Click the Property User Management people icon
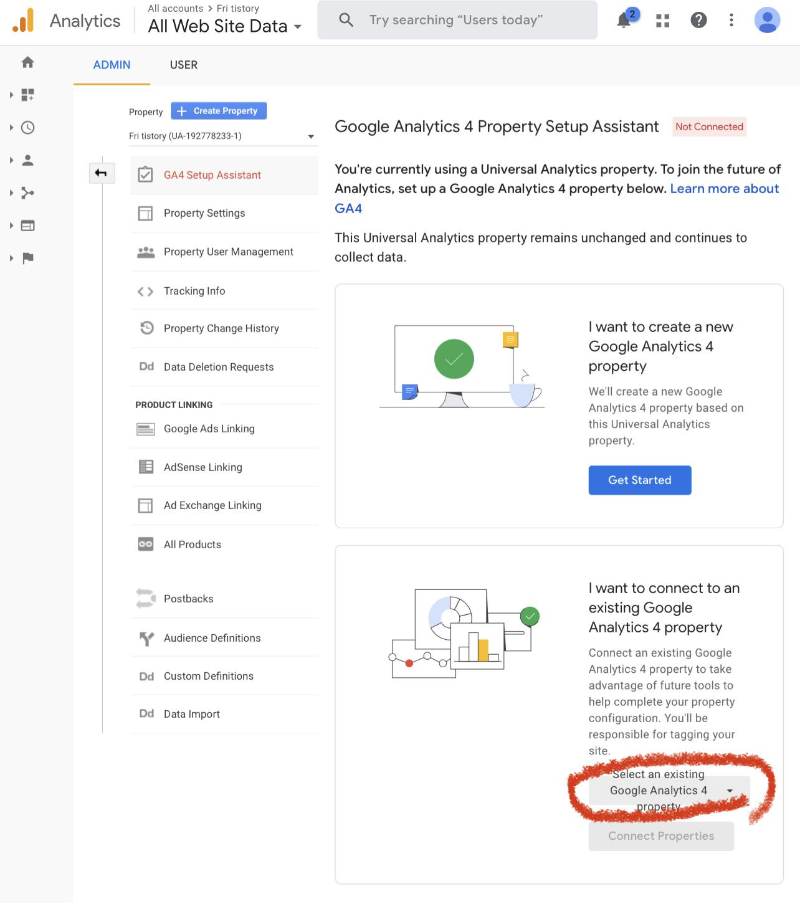This screenshot has height=903, width=800. (x=146, y=252)
